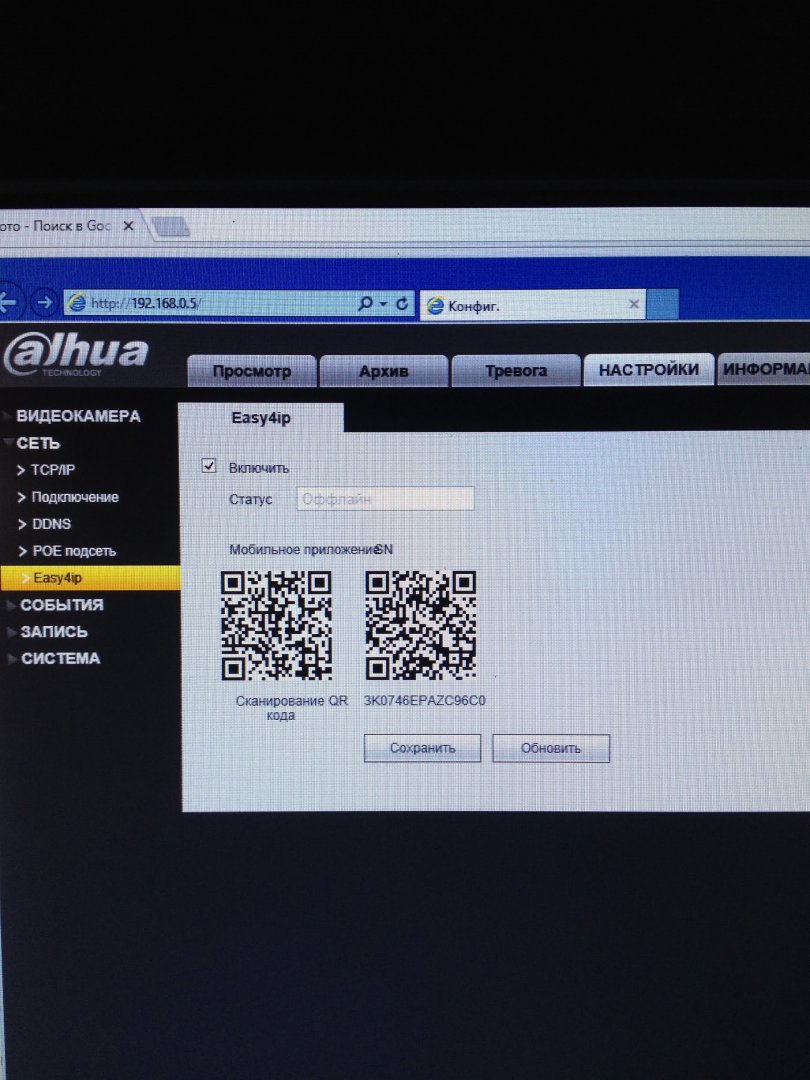This screenshot has height=1080, width=810.
Task: Expand the ЗАПИСЬ section
Action: click(54, 632)
